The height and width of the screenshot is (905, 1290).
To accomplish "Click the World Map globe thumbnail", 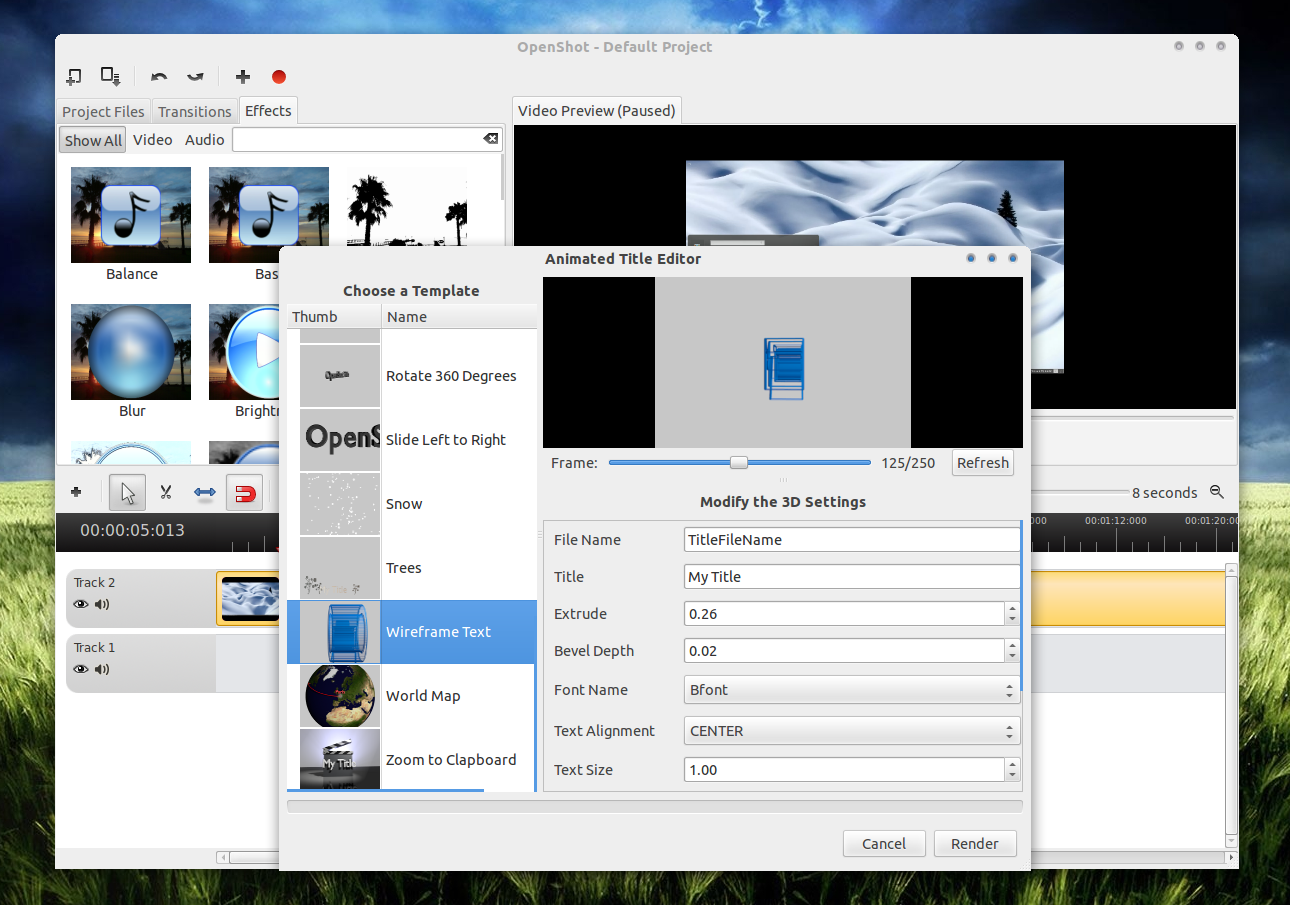I will click(340, 696).
